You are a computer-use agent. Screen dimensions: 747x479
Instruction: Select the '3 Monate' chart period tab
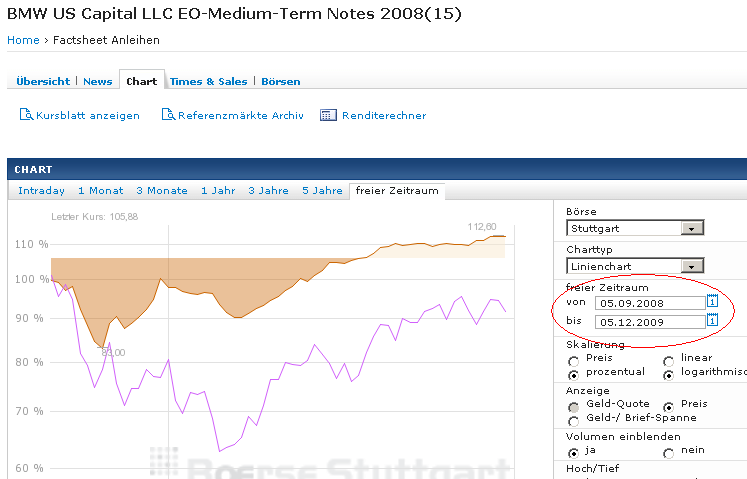162,190
